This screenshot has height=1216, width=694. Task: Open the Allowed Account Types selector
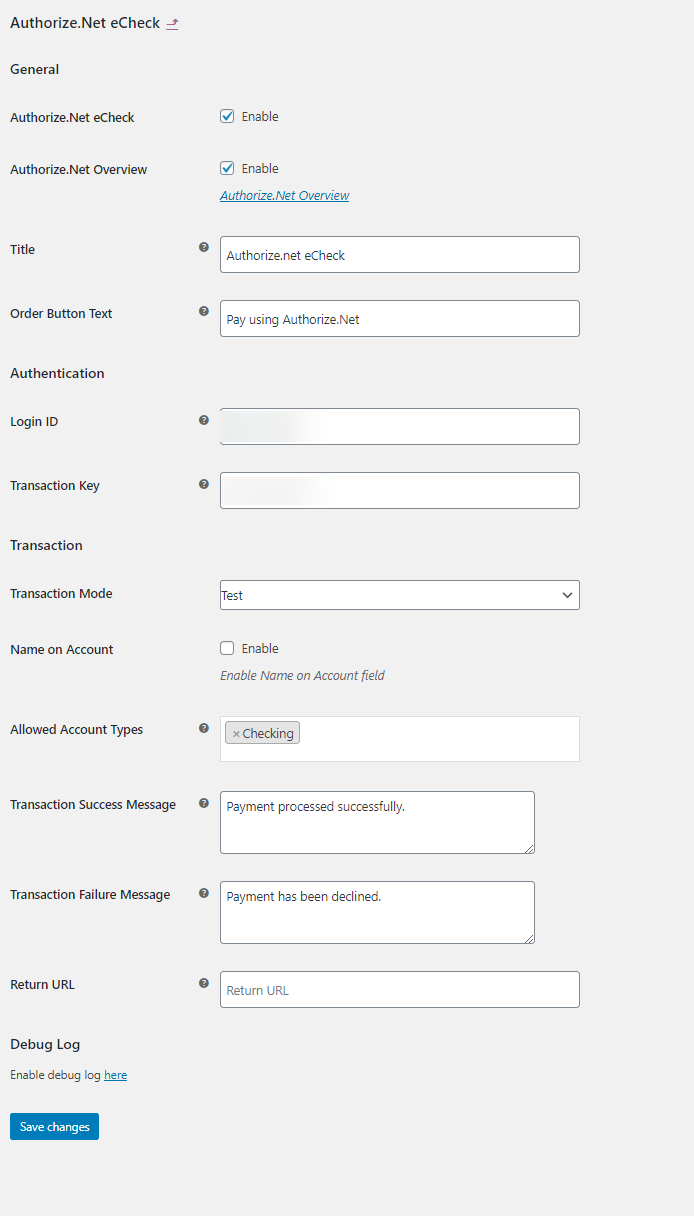pos(430,738)
